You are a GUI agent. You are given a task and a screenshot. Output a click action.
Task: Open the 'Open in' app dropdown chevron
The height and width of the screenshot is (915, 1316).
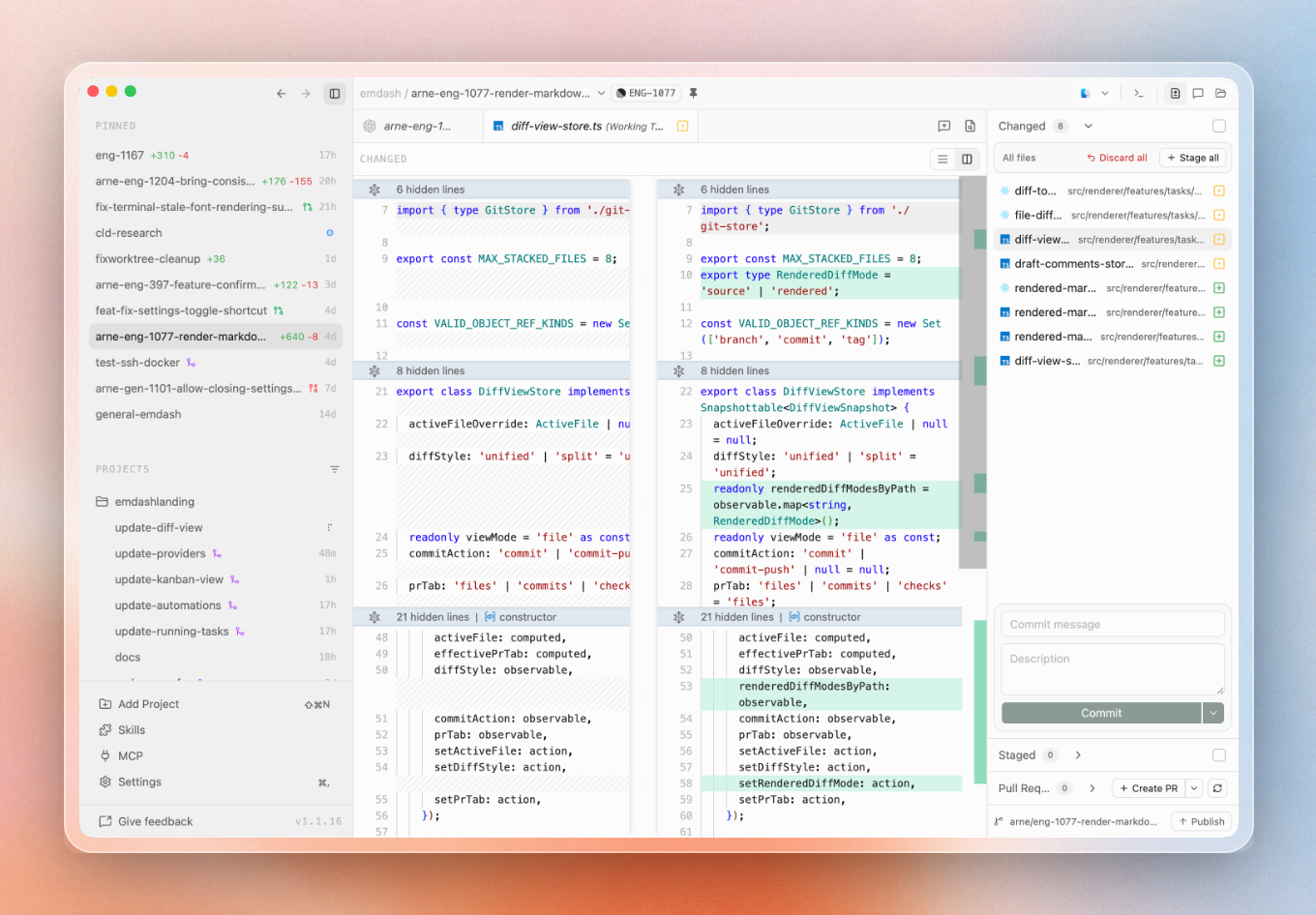tap(1105, 94)
